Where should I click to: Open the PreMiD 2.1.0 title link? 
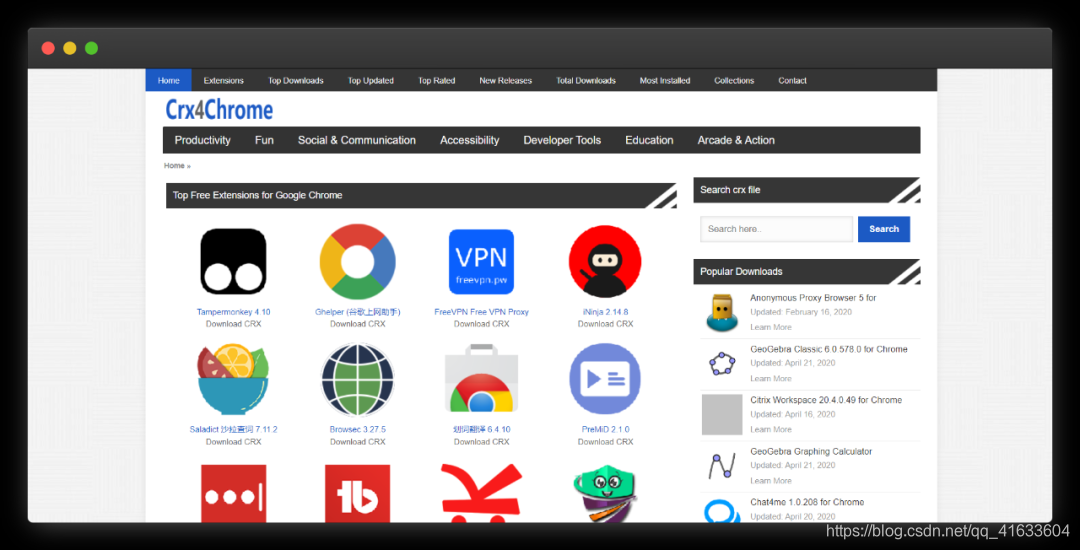(605, 430)
